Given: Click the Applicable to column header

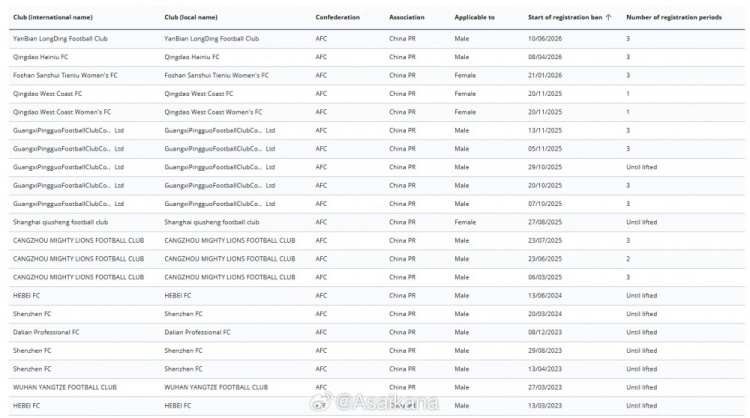Looking at the screenshot, I should point(474,17).
